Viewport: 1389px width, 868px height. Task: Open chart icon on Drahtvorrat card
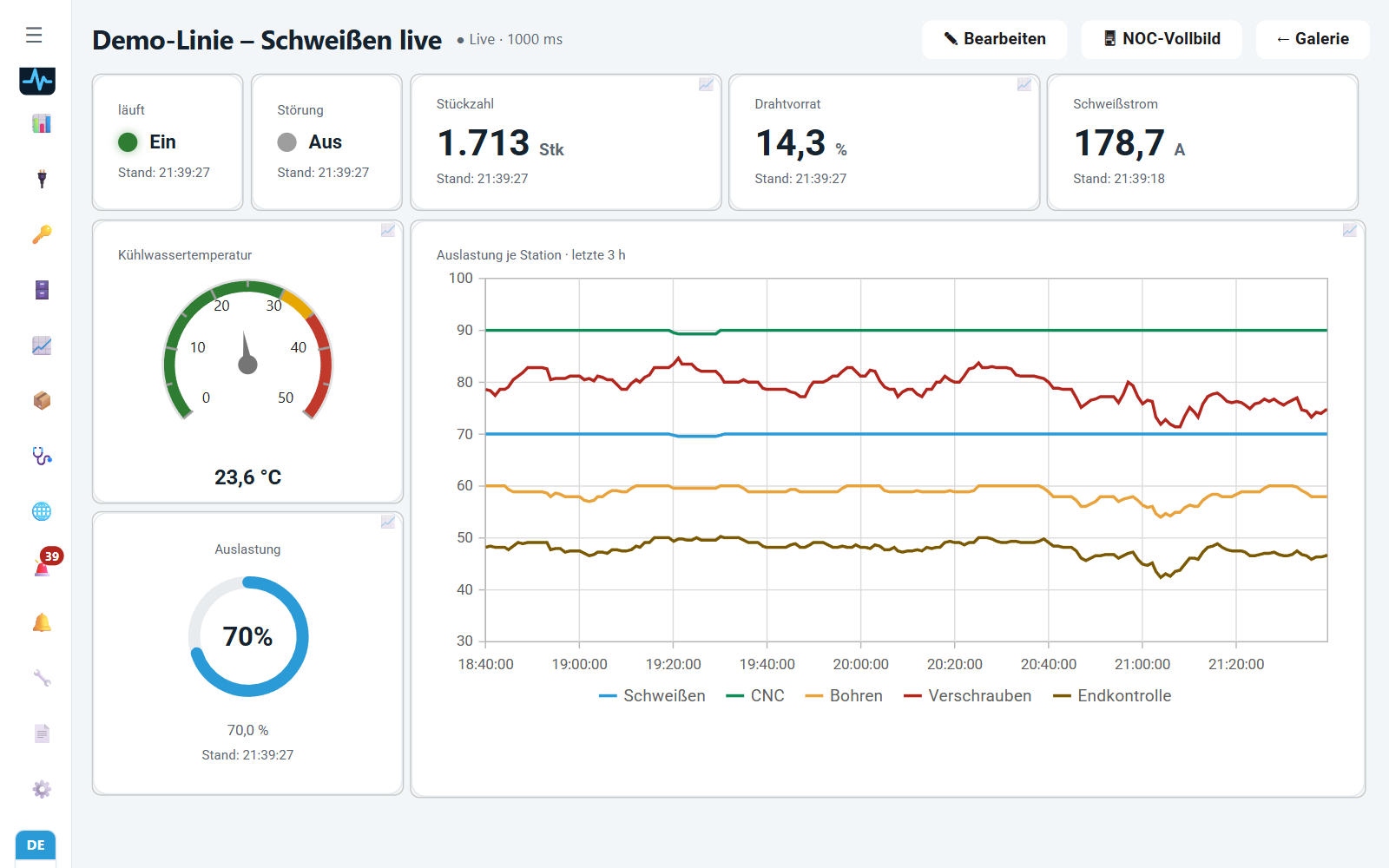point(1024,85)
